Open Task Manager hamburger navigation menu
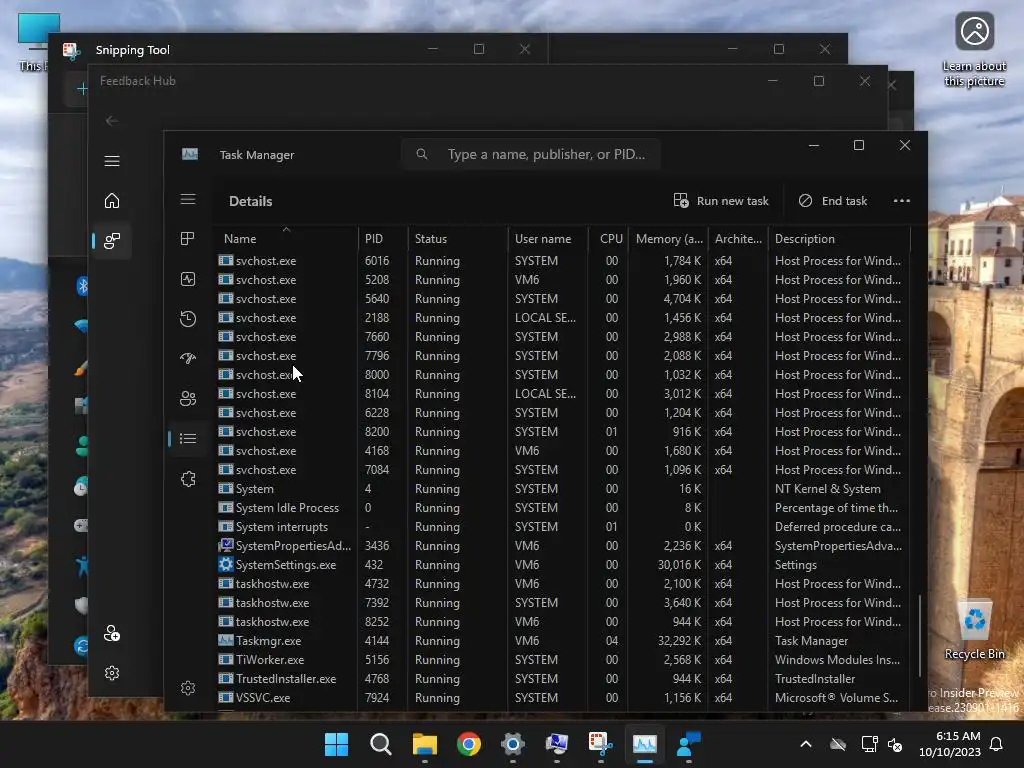 [x=188, y=199]
